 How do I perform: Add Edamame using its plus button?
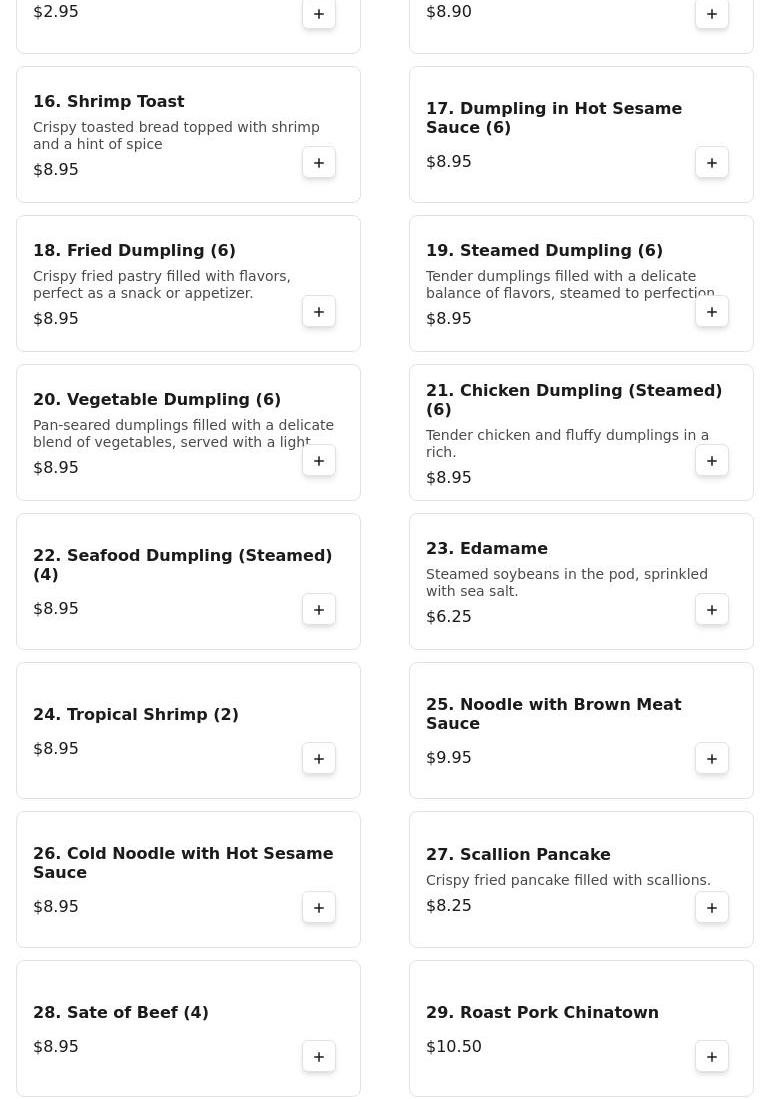712,610
